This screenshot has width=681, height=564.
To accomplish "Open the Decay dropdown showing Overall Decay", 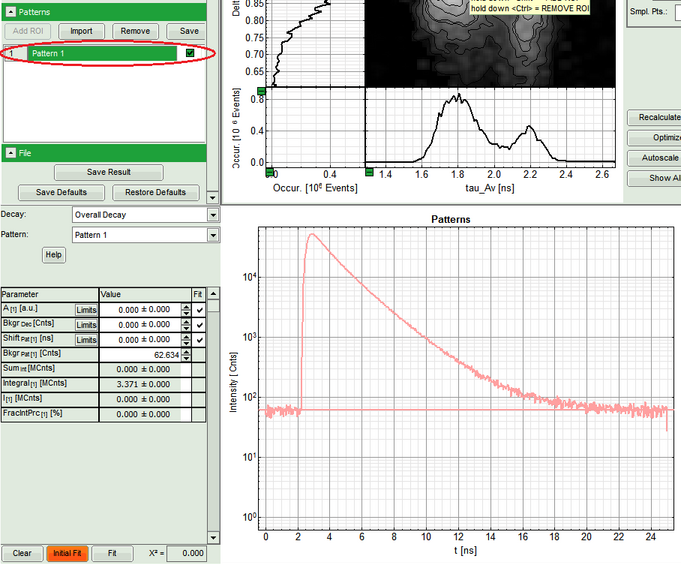I will pos(212,214).
